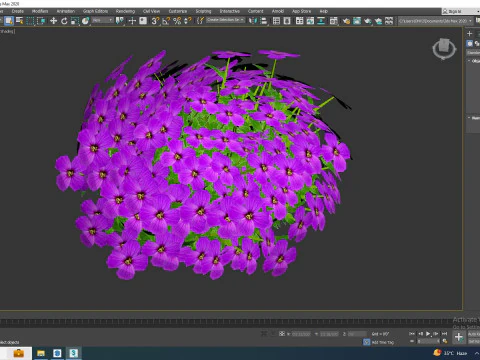Open Autodesk A360 gallery icon
The image size is (480, 360).
[x=389, y=21]
